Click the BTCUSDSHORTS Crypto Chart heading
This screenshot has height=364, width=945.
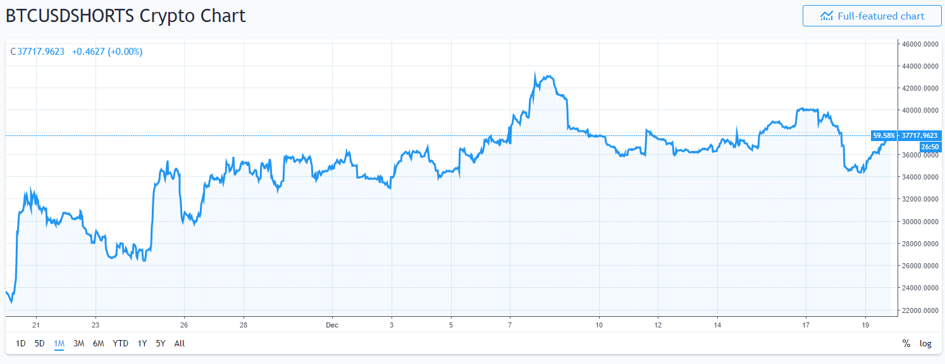click(x=125, y=16)
